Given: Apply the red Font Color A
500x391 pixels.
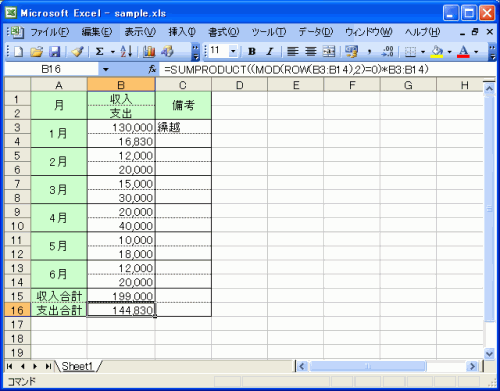Looking at the screenshot, I should [x=463, y=52].
